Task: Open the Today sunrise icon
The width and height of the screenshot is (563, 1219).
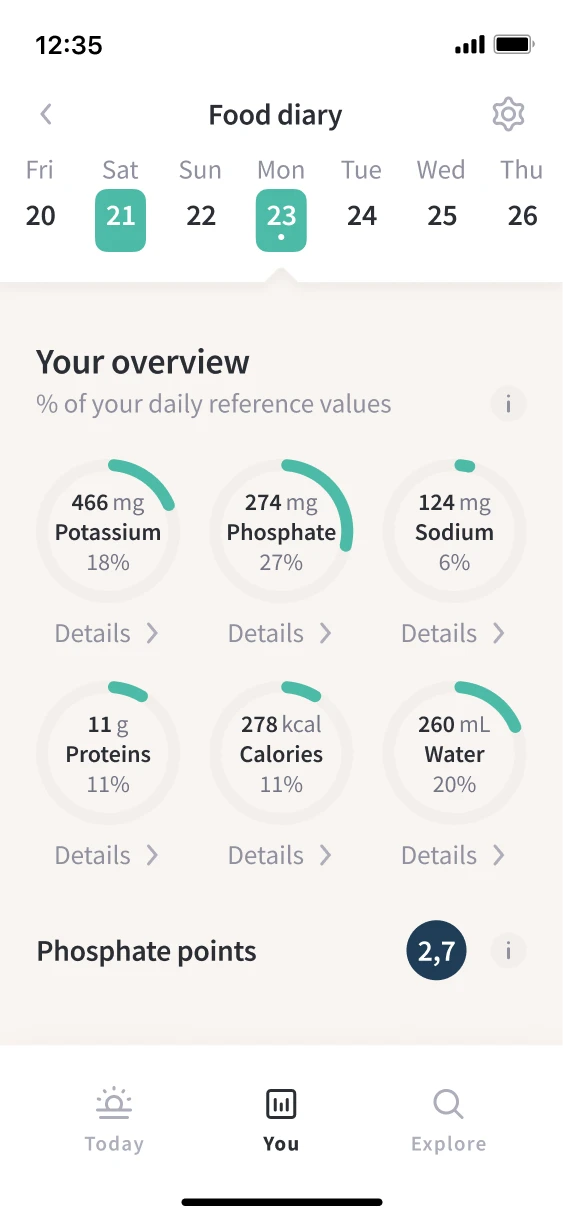Action: tap(114, 1104)
